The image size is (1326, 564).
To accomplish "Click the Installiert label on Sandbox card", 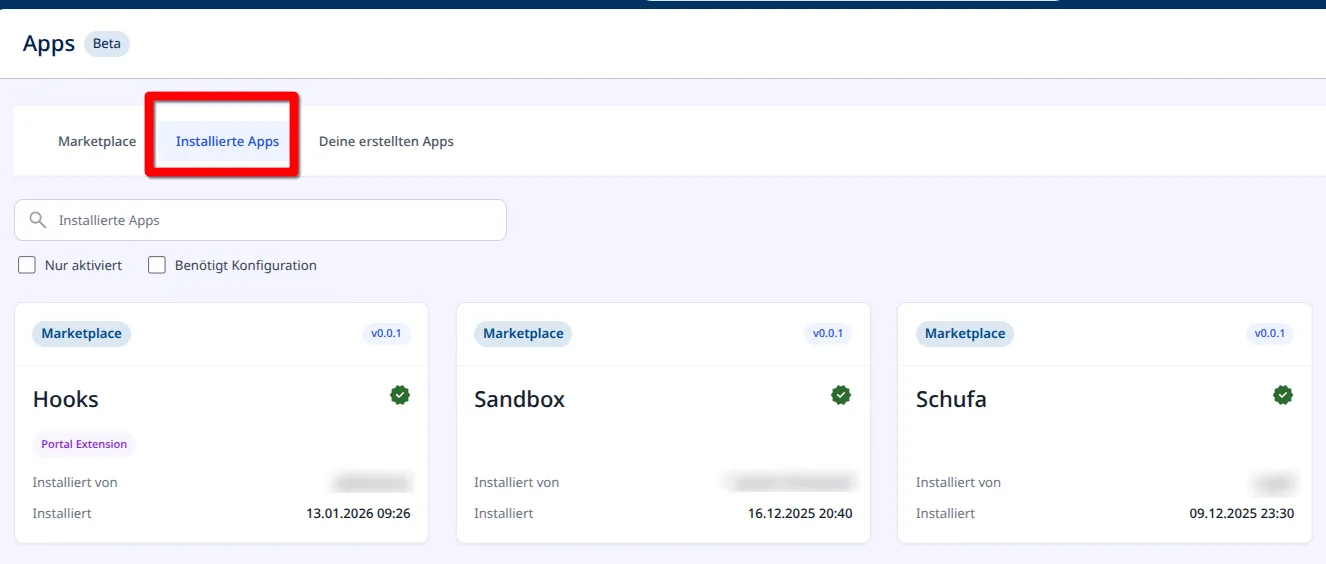I will [x=503, y=513].
